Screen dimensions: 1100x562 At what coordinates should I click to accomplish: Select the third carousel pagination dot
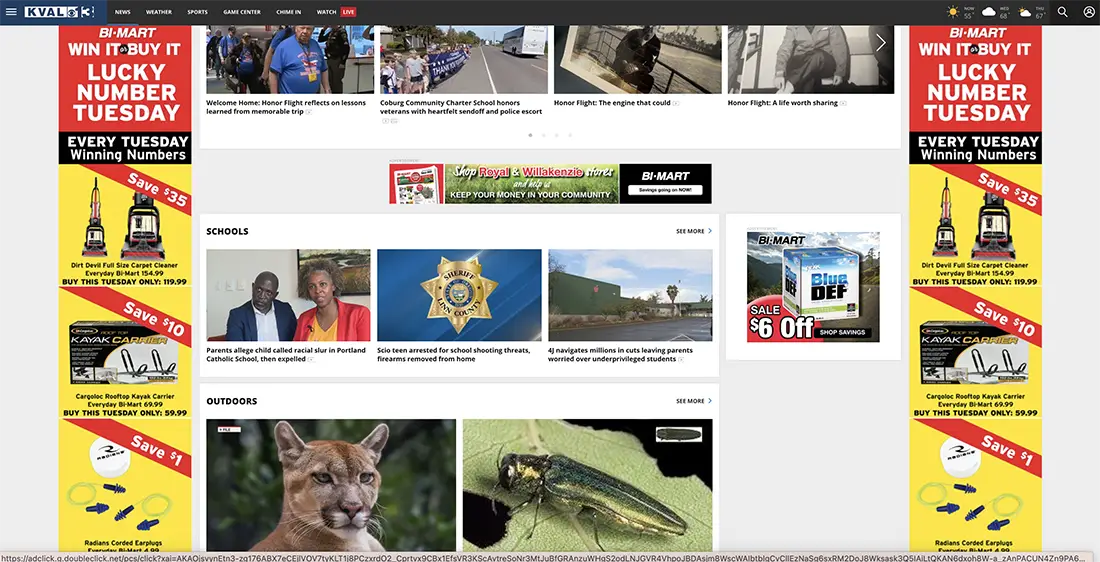point(557,135)
